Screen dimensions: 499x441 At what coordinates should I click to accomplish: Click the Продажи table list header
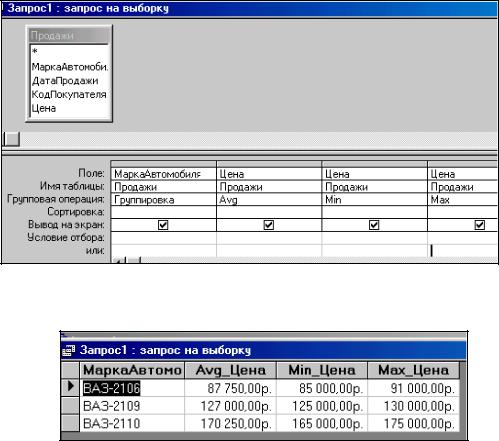coord(69,36)
